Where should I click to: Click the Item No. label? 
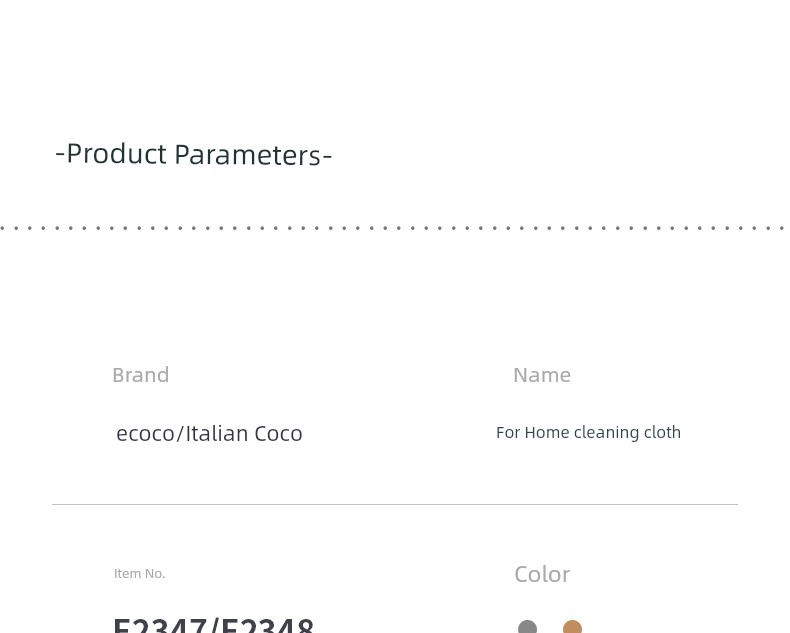[x=140, y=574]
